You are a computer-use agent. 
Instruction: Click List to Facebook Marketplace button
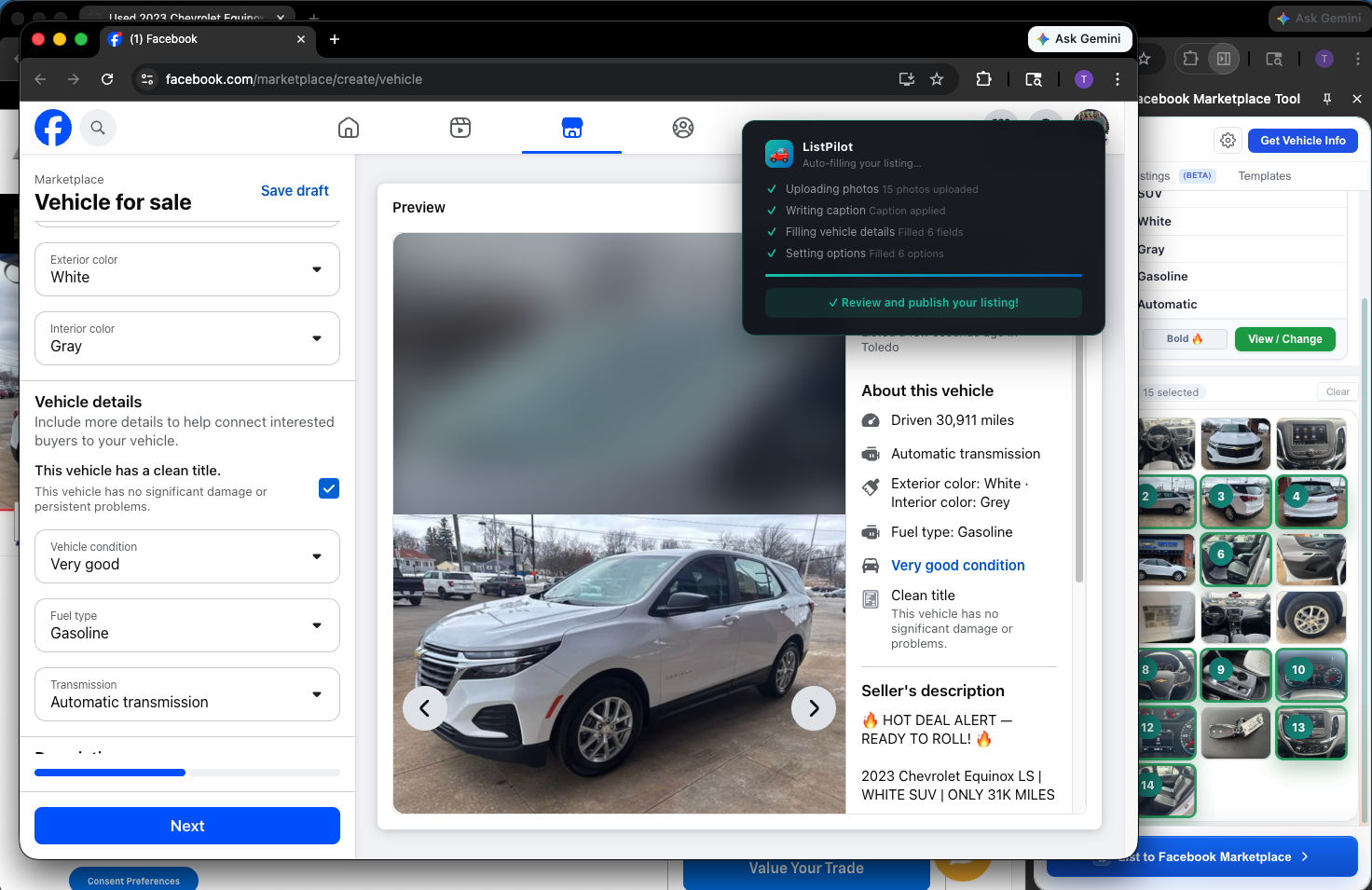[1202, 856]
